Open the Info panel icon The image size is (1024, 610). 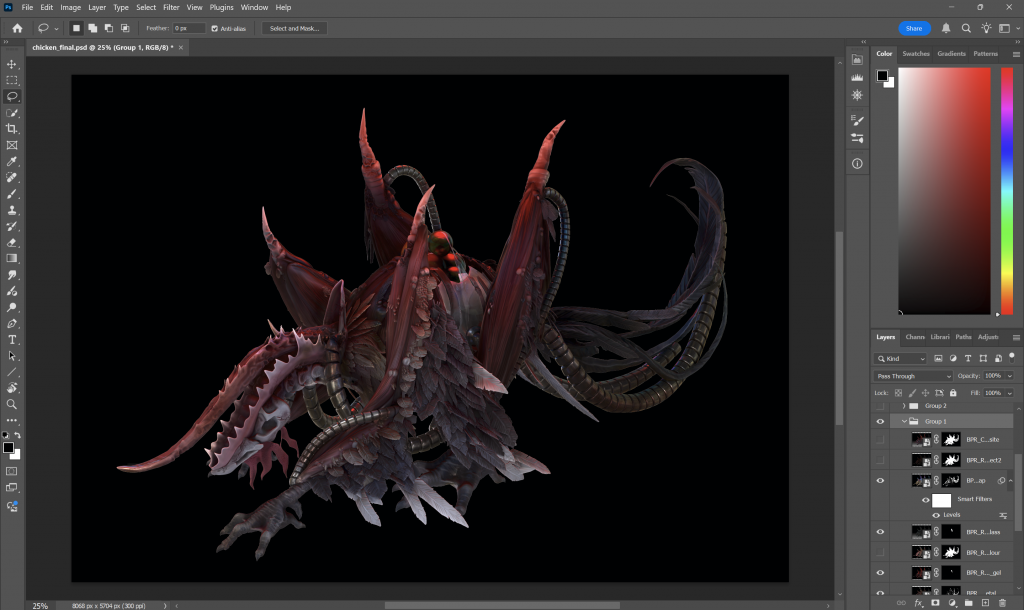coord(857,163)
